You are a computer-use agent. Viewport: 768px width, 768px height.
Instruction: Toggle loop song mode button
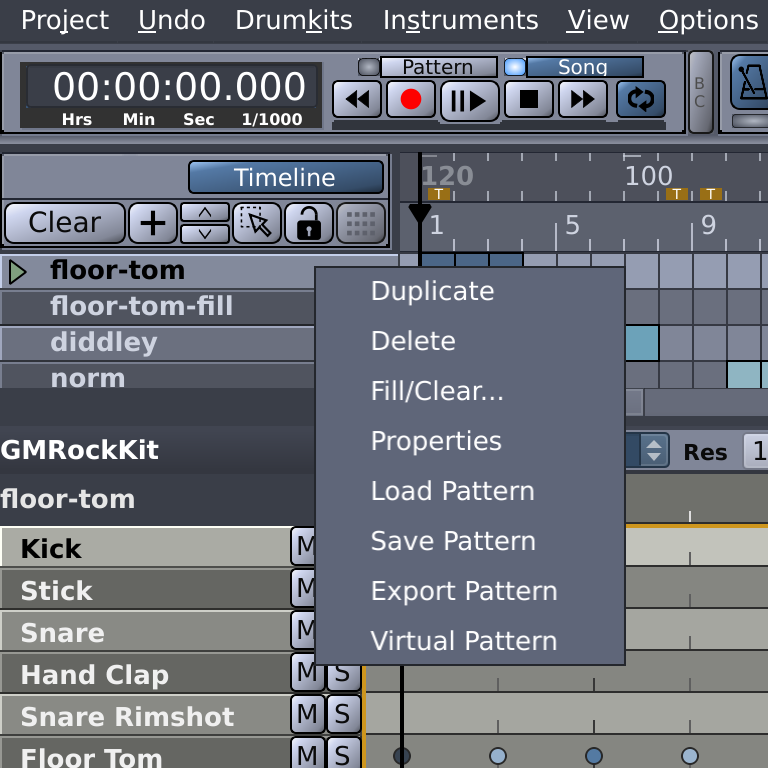click(641, 99)
